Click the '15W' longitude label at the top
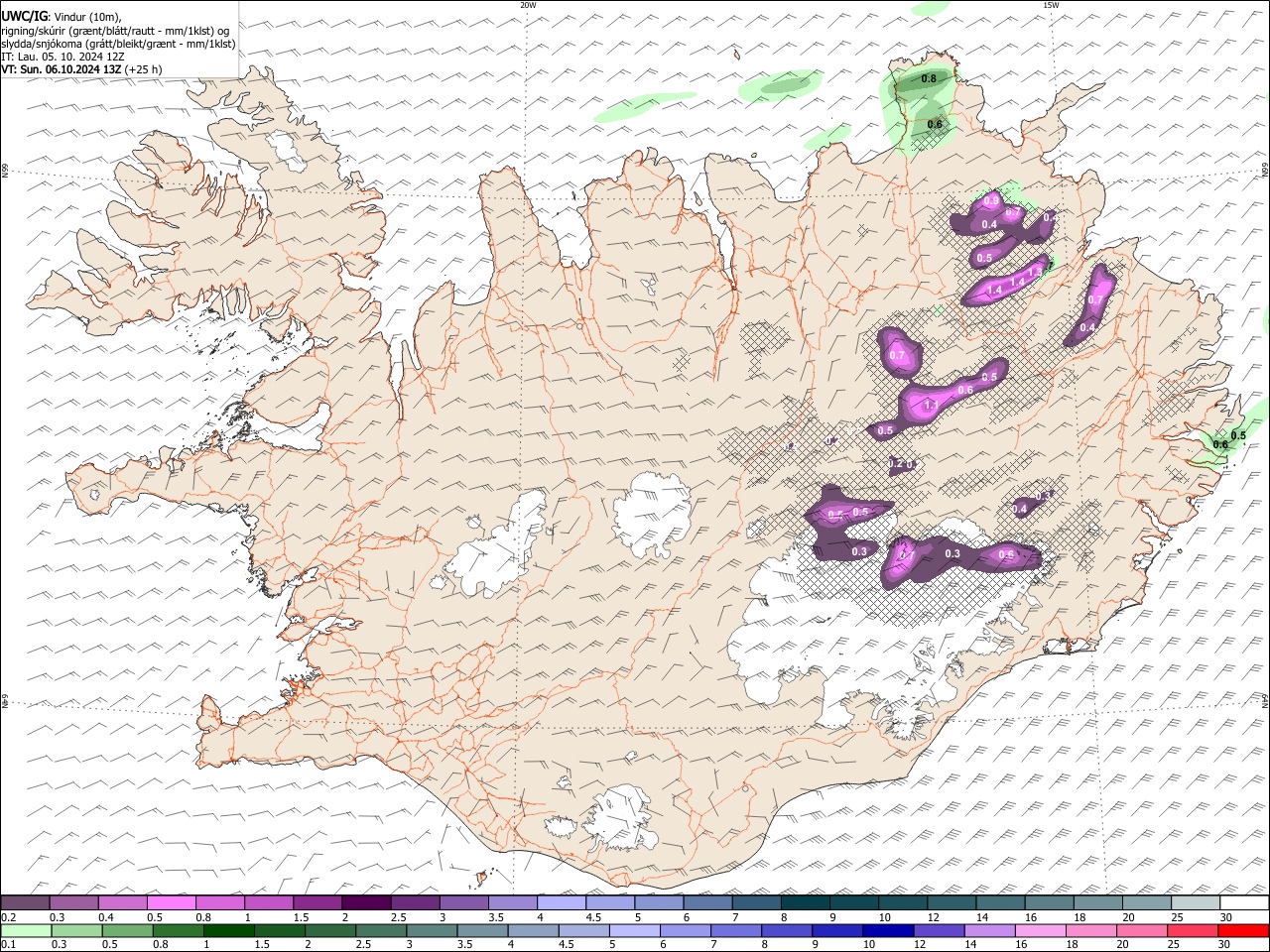Screen dimensions: 1270x952 click(1051, 5)
